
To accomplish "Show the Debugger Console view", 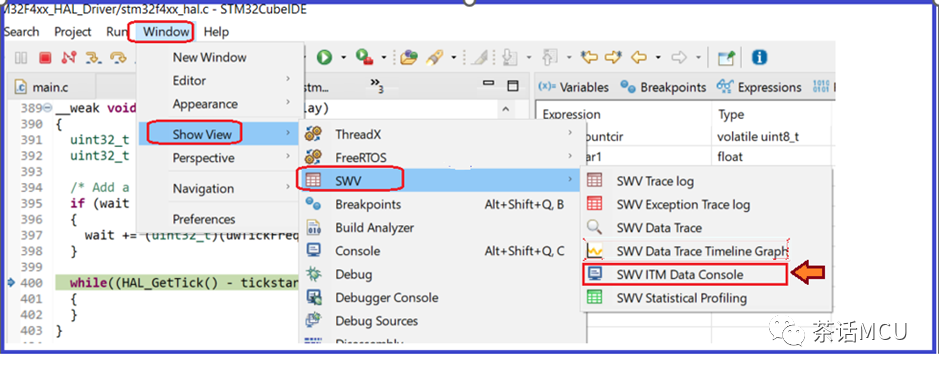I will [440, 298].
